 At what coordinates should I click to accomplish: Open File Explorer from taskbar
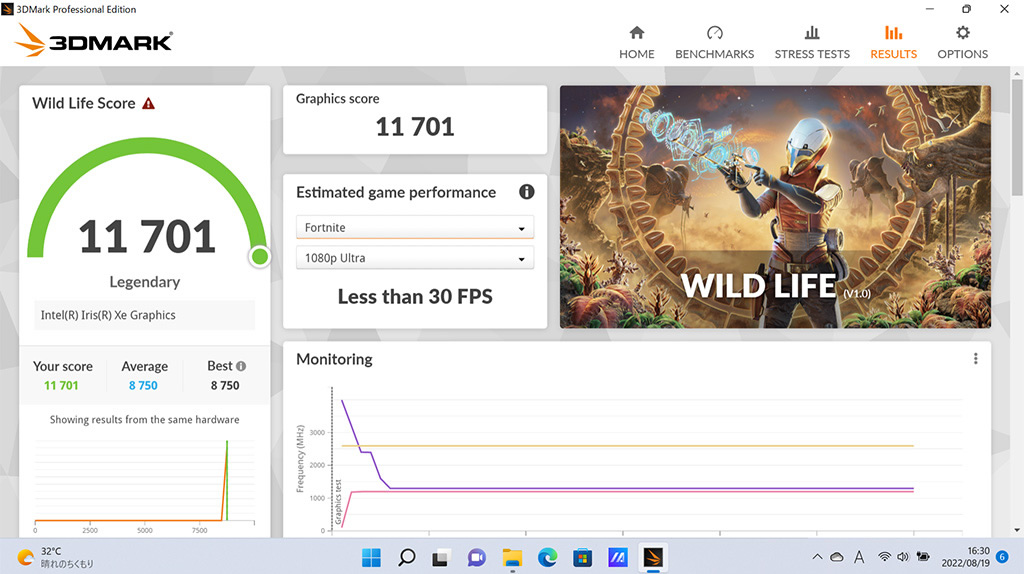coord(512,557)
